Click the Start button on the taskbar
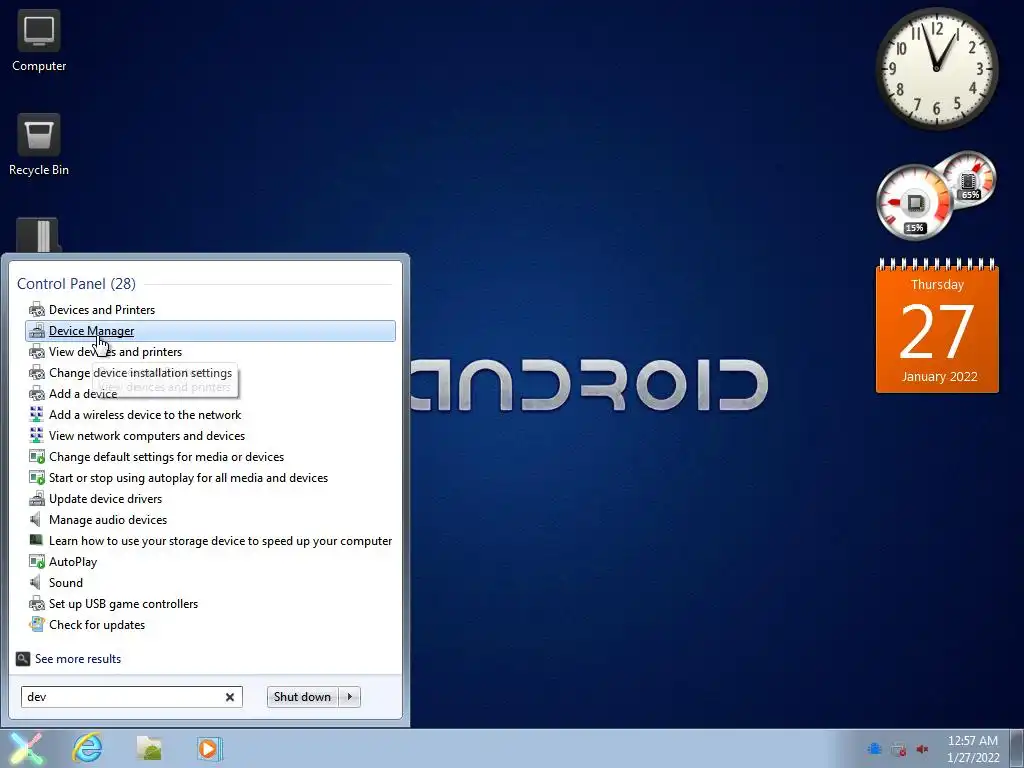This screenshot has height=768, width=1024. (x=26, y=748)
